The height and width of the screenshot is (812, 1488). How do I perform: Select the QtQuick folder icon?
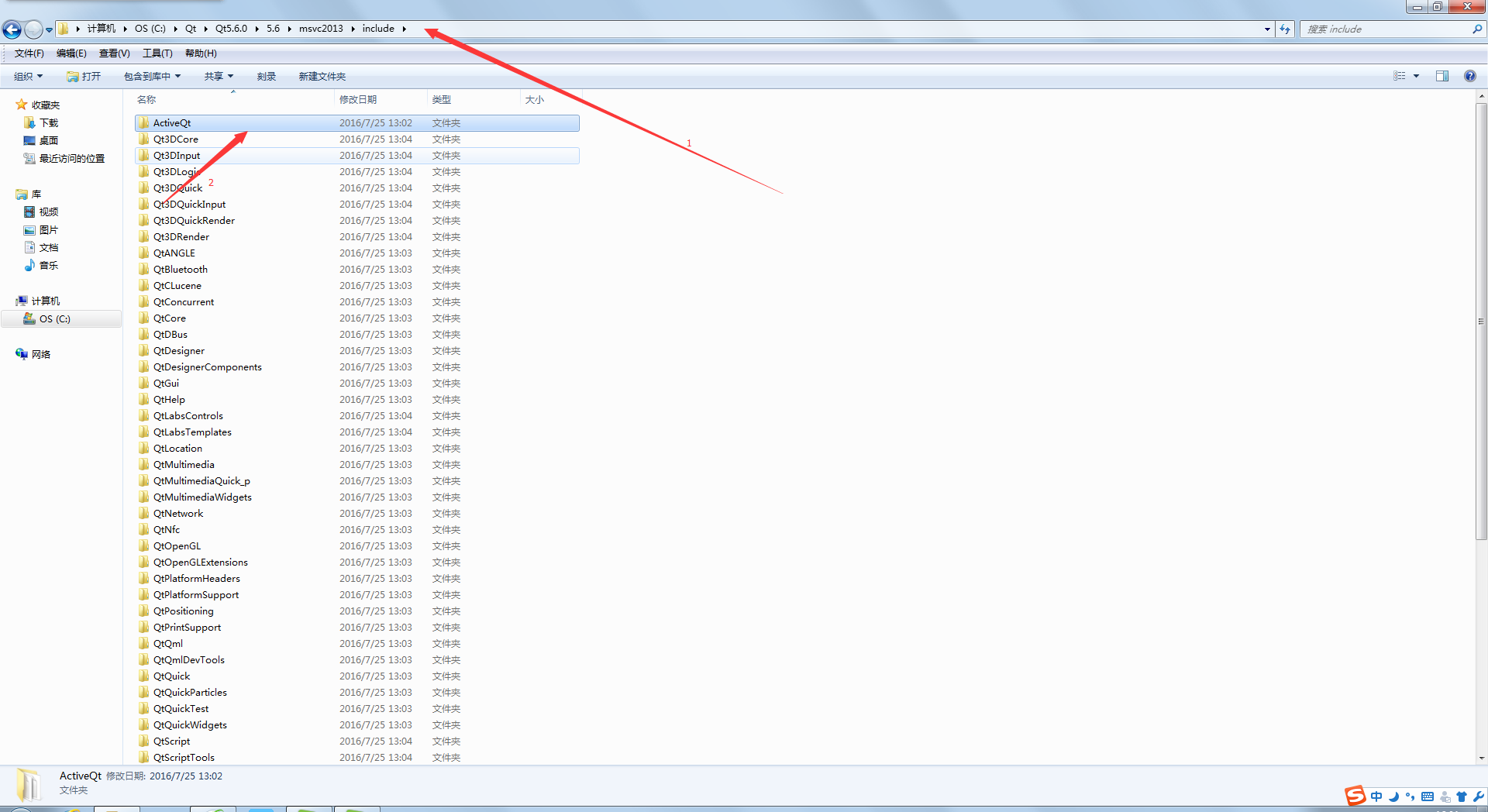144,676
